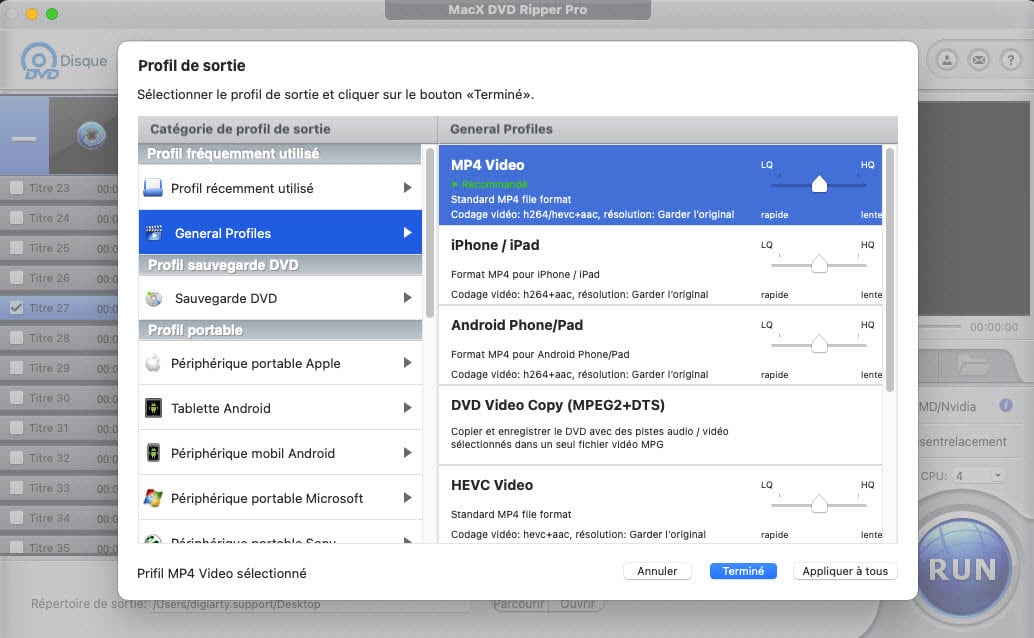This screenshot has width=1034, height=638.
Task: Click the Apple portable device icon
Action: [x=153, y=363]
